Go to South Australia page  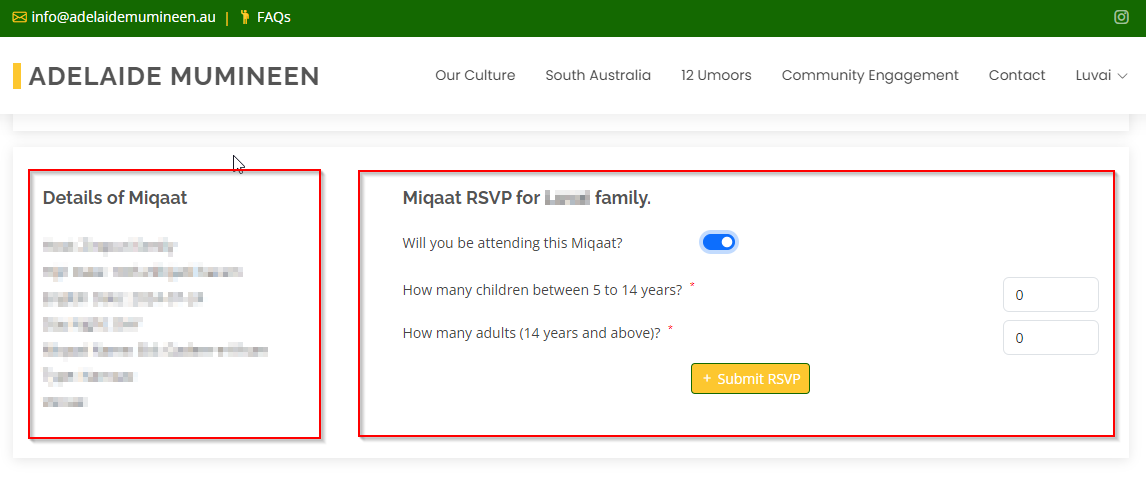598,75
